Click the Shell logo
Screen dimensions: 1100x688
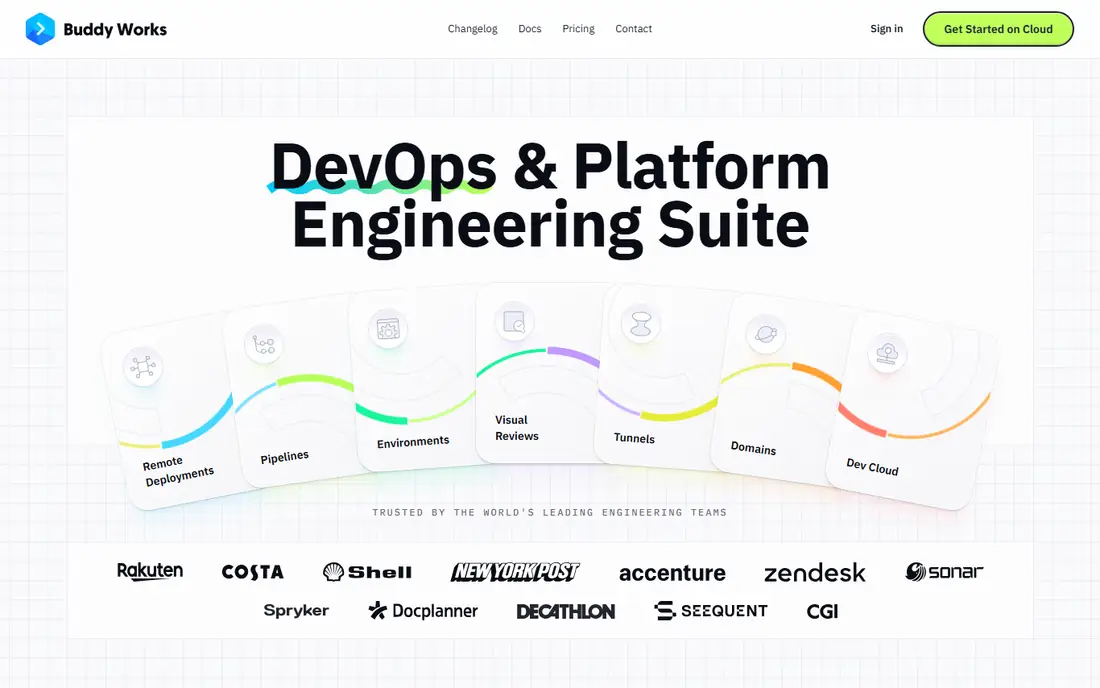click(368, 572)
